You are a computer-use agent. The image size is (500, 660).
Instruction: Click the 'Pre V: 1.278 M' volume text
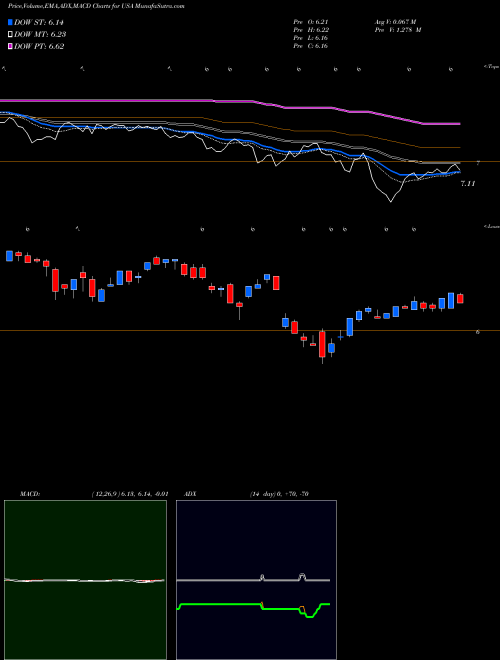tap(397, 30)
